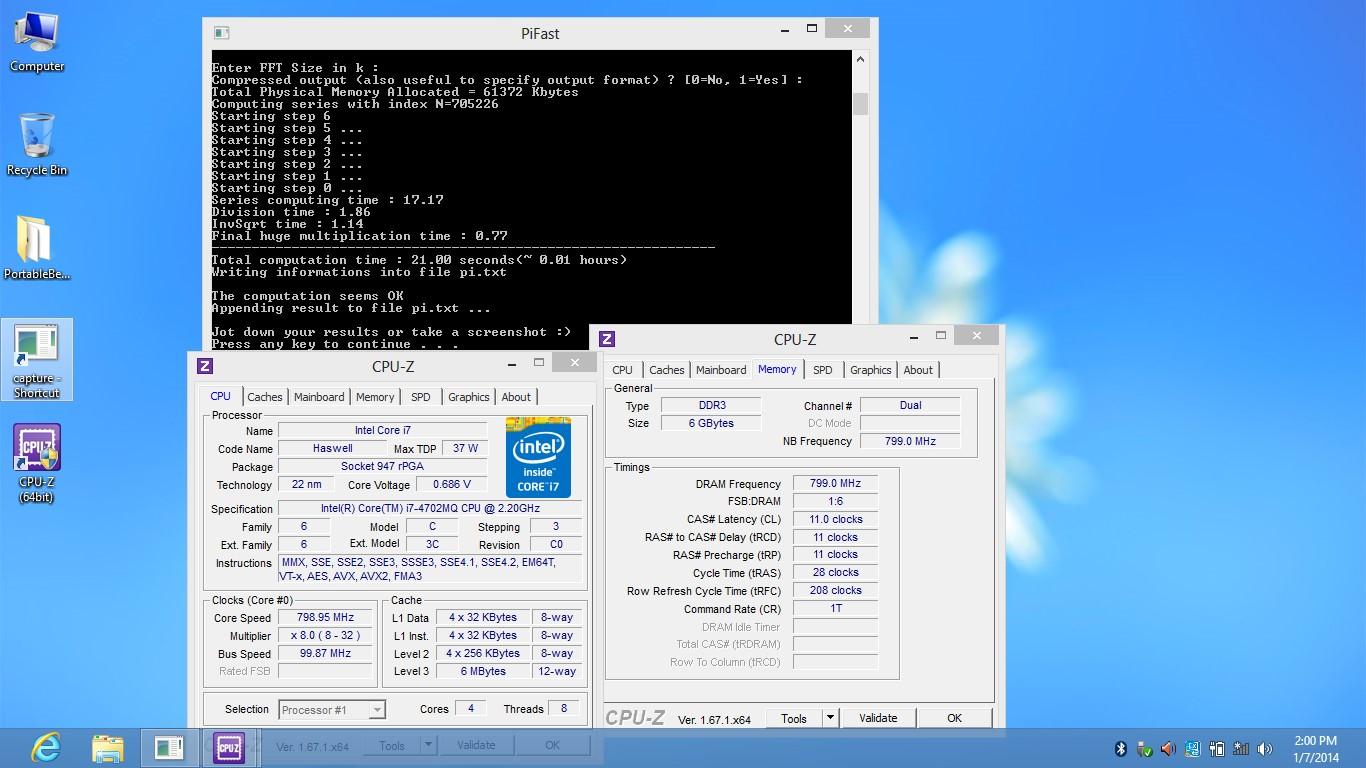Open Caches tab in the right CPU-Z window
The width and height of the screenshot is (1366, 768).
click(667, 370)
